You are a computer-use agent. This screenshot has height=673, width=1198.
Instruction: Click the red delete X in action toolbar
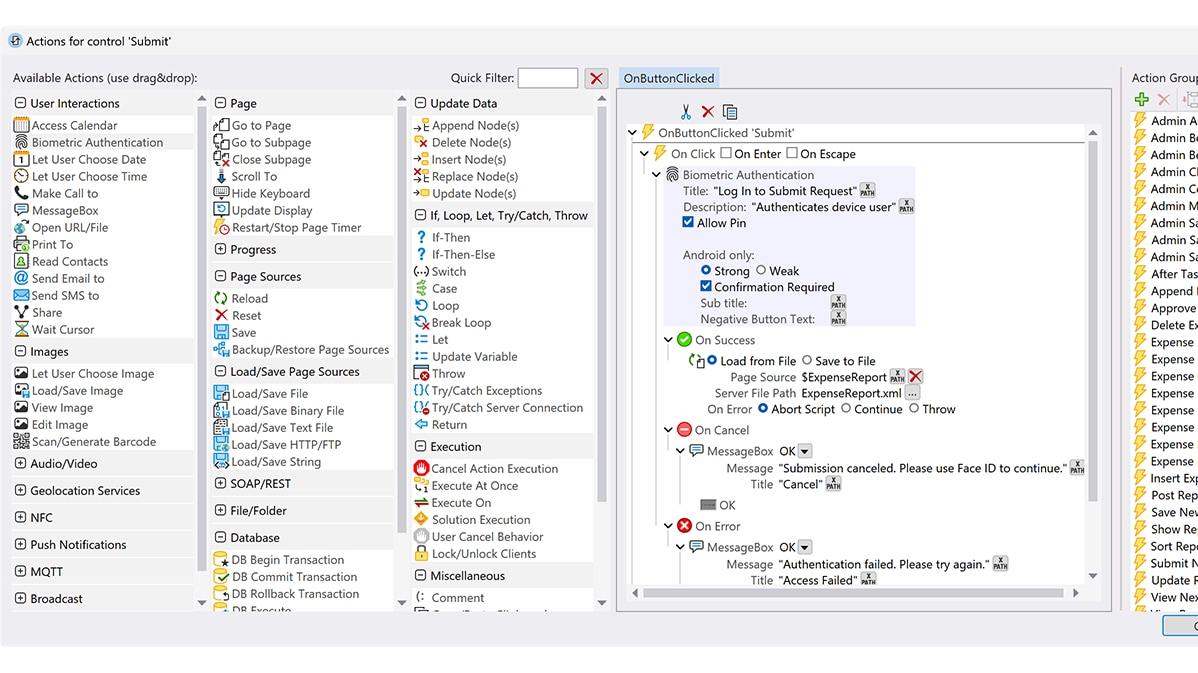coord(708,112)
